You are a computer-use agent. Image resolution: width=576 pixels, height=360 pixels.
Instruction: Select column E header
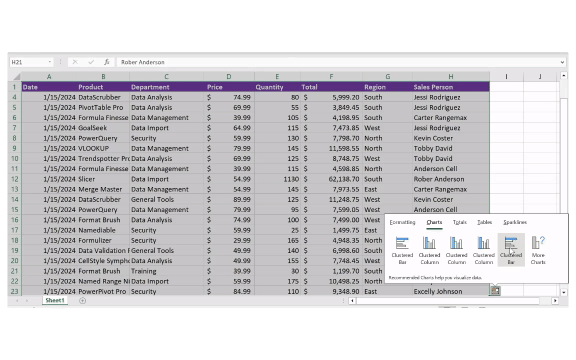(277, 77)
